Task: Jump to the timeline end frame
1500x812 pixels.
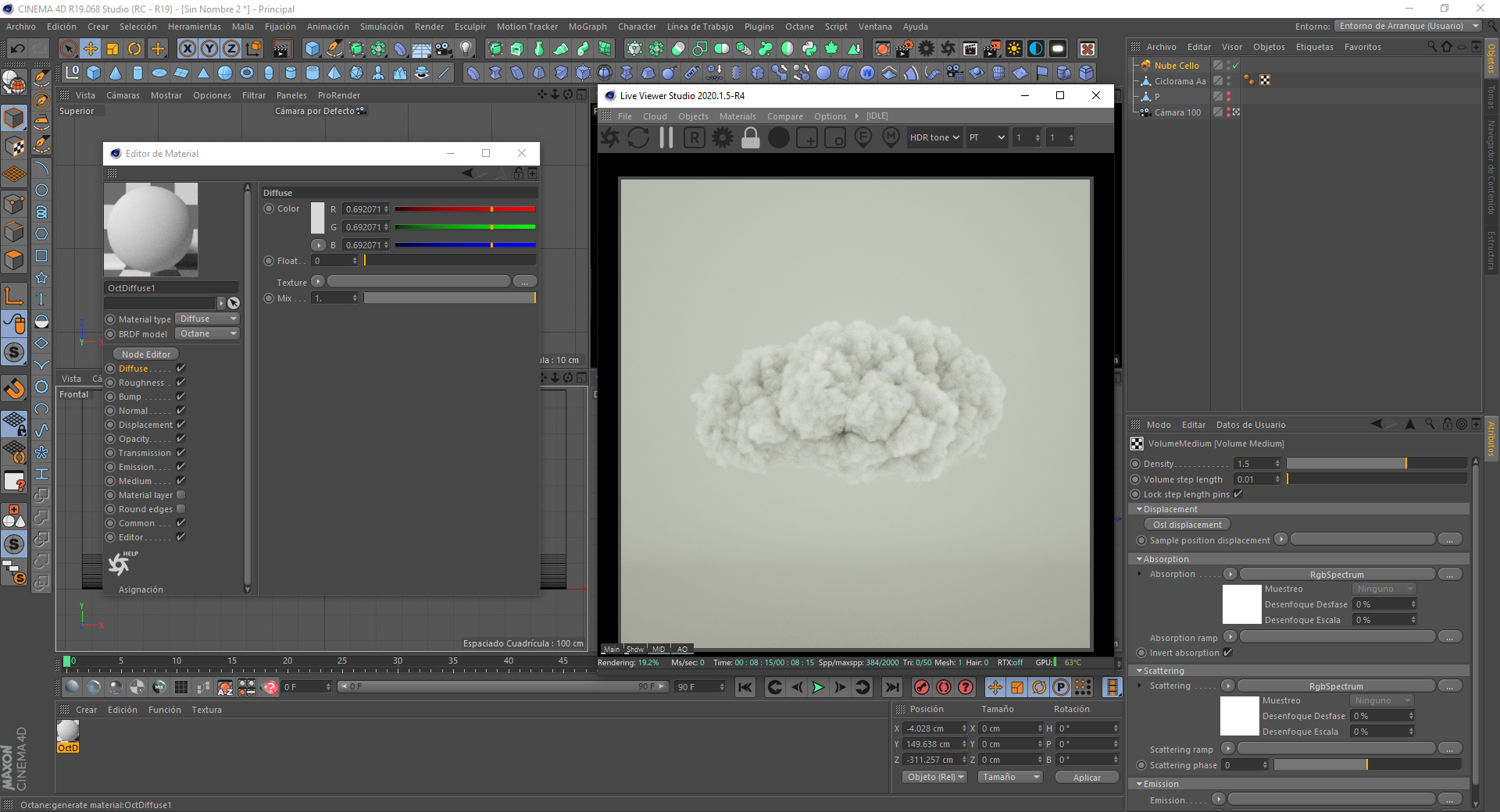Action: point(891,687)
